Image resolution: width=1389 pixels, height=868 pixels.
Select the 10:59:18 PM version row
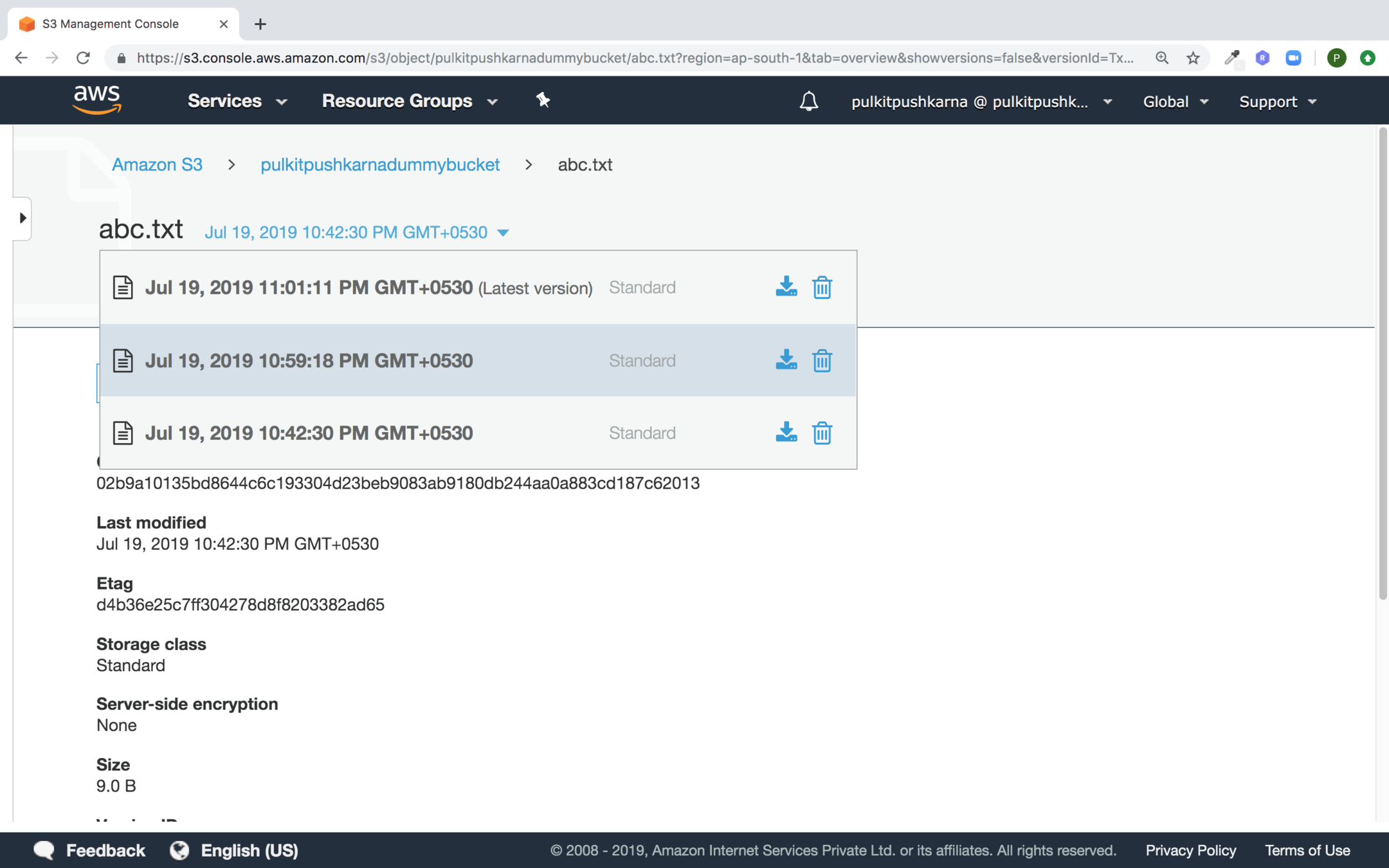tap(309, 361)
